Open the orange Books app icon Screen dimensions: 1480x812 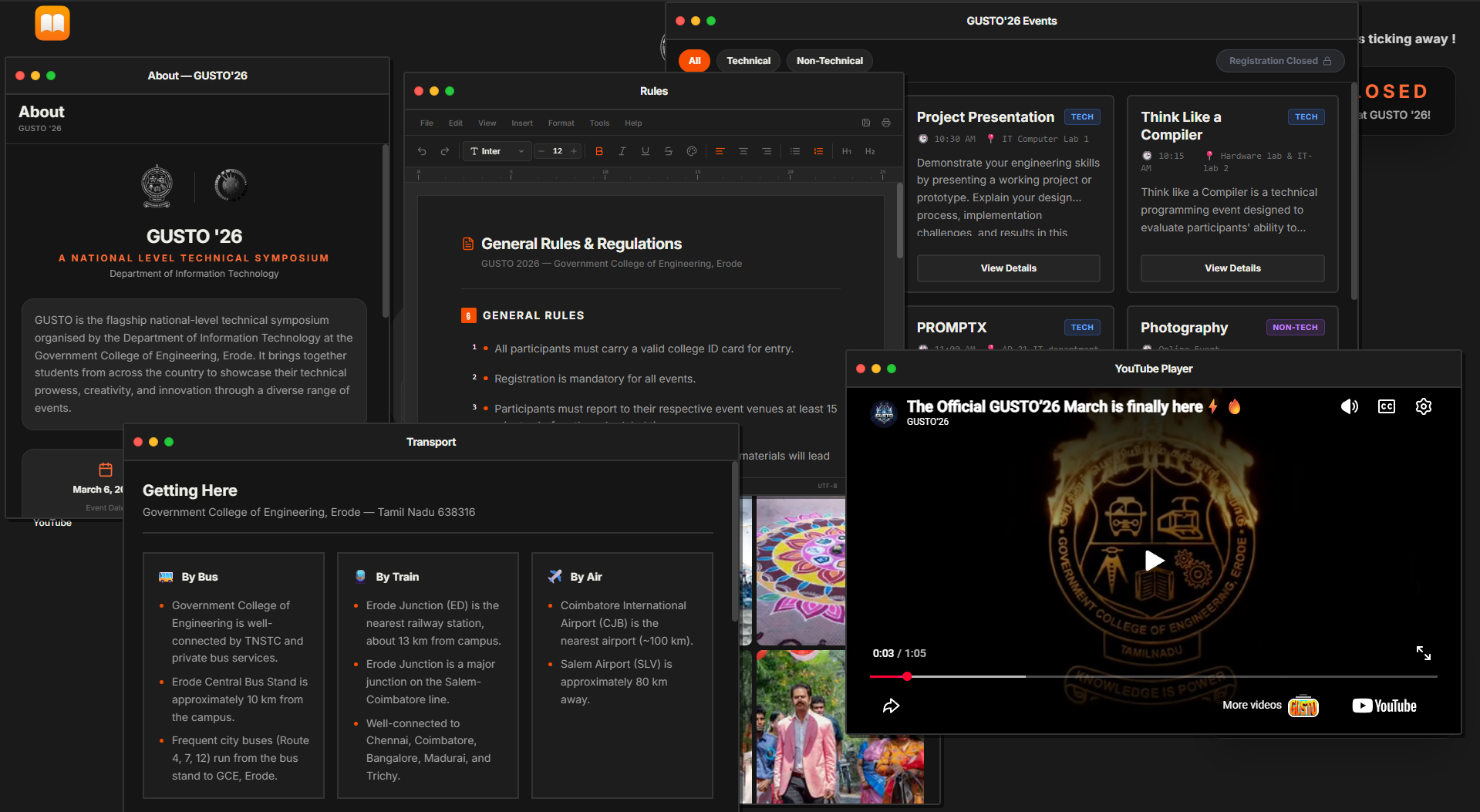pos(52,23)
